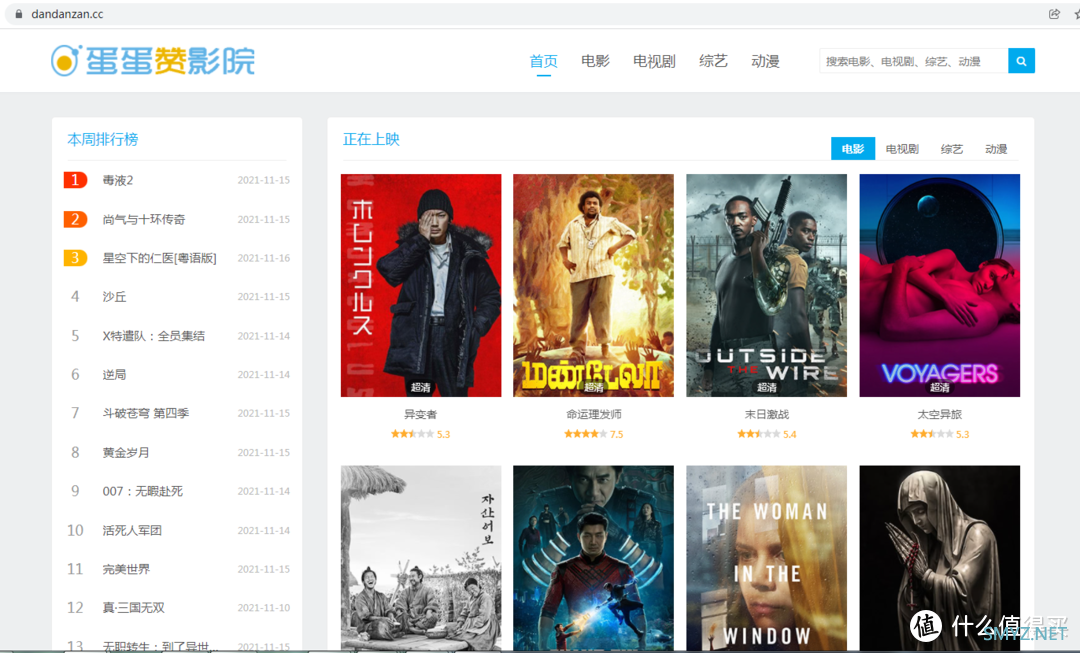The height and width of the screenshot is (653, 1080).
Task: Open the 异变者 movie poster
Action: pos(421,285)
